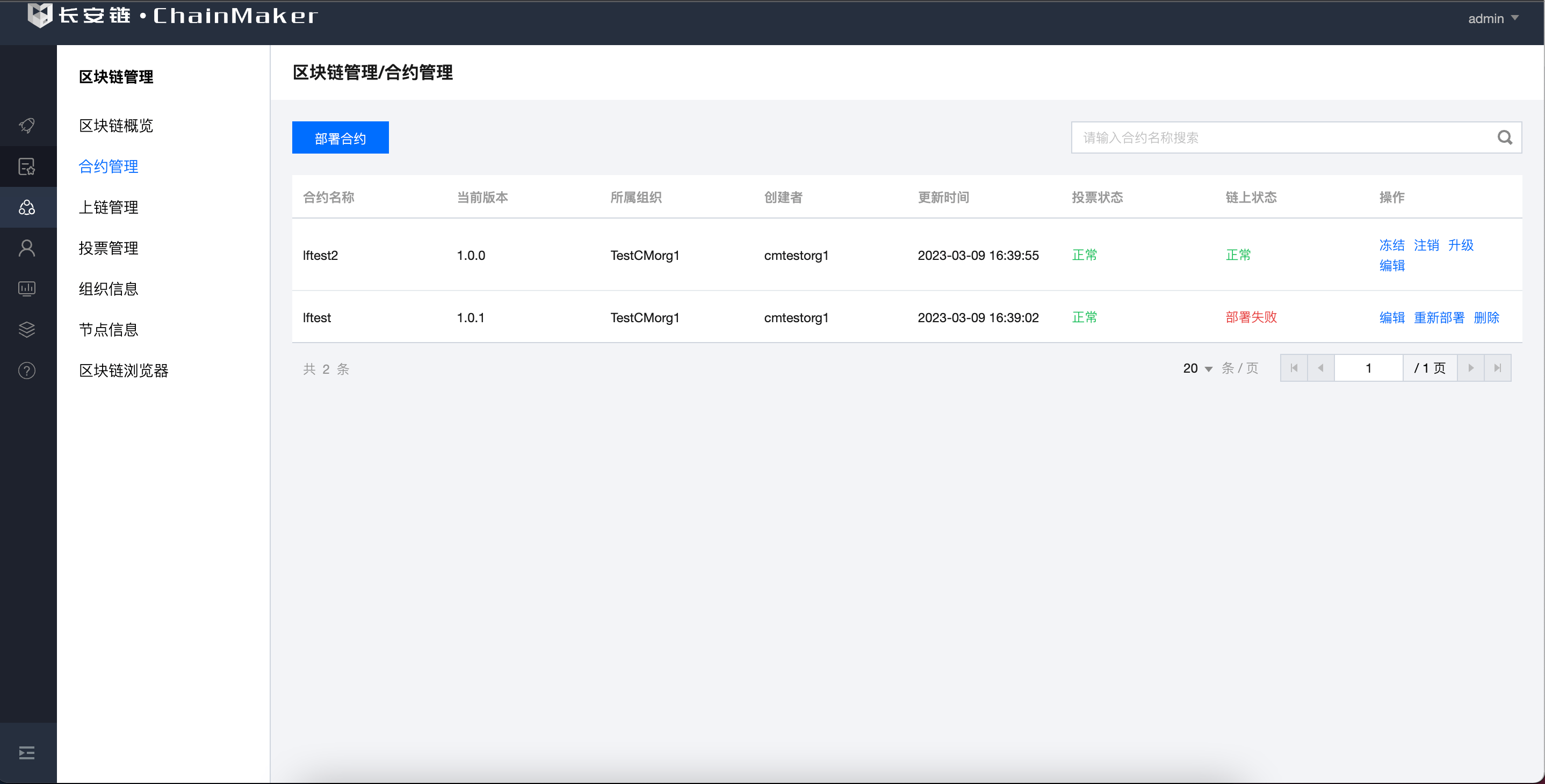Click 重新部署 for lftest contract
The width and height of the screenshot is (1545, 784).
(1439, 318)
